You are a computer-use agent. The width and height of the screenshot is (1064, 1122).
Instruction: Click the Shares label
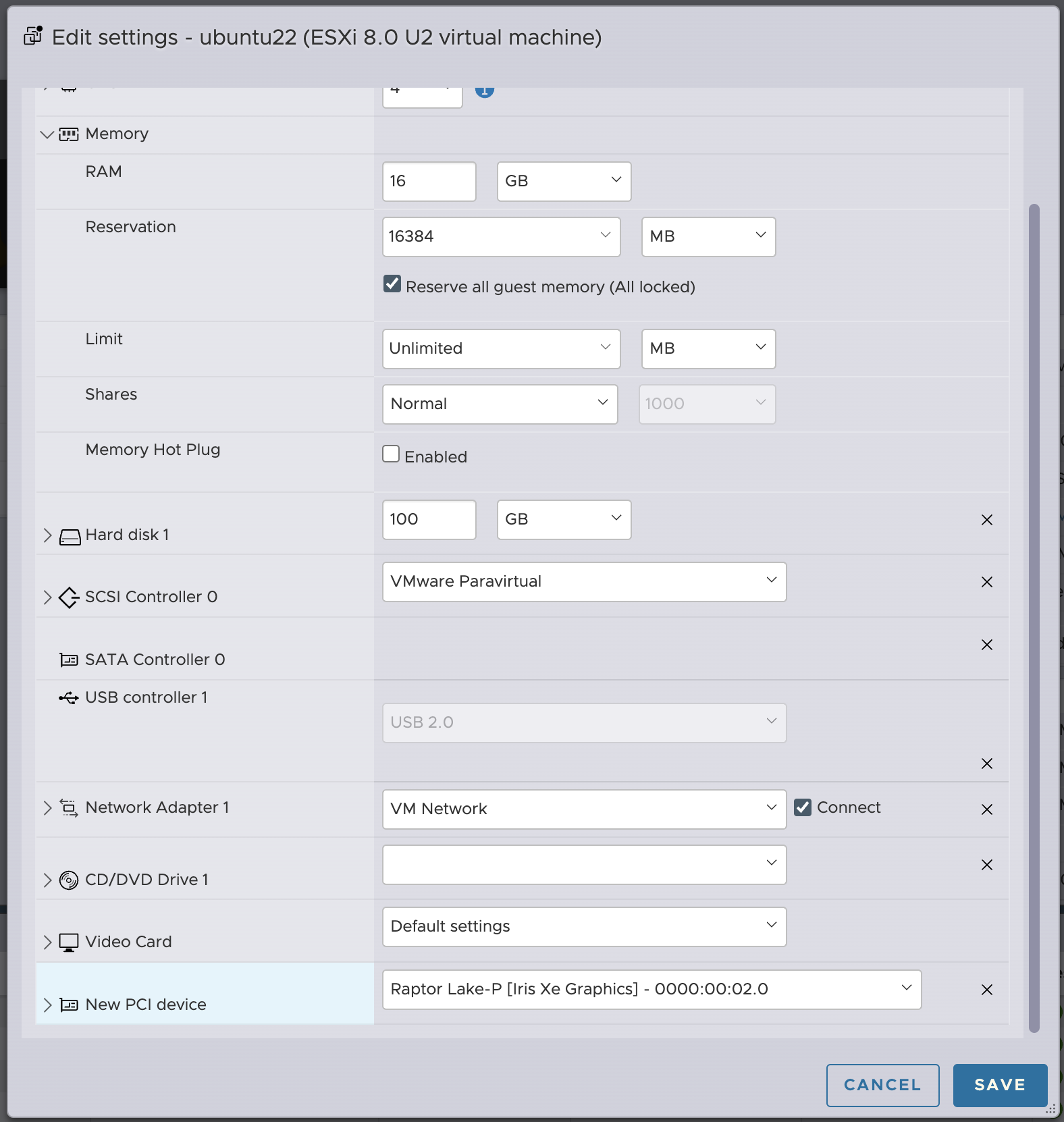(111, 394)
